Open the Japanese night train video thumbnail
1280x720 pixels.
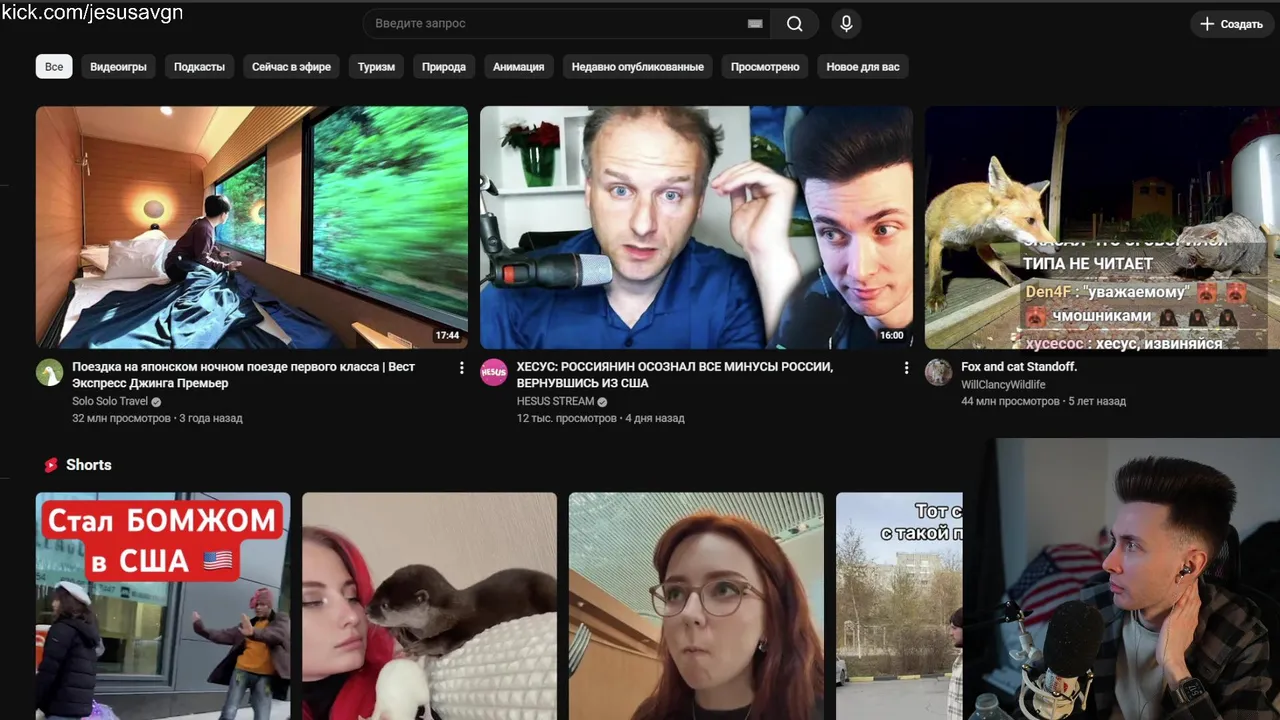coord(252,227)
